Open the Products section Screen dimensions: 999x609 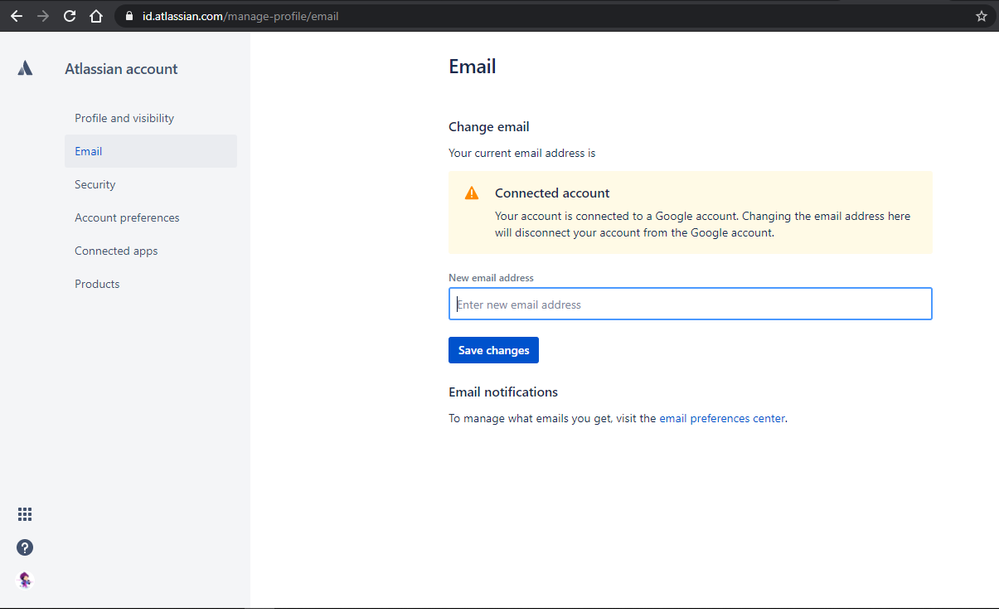click(96, 283)
